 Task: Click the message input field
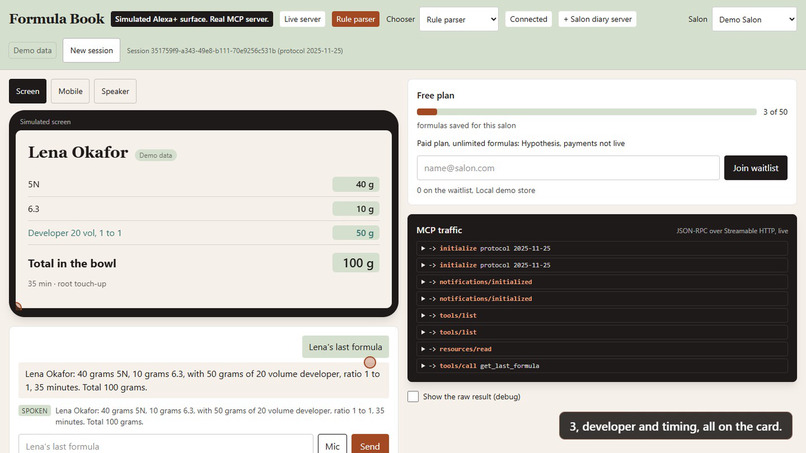tap(166, 445)
